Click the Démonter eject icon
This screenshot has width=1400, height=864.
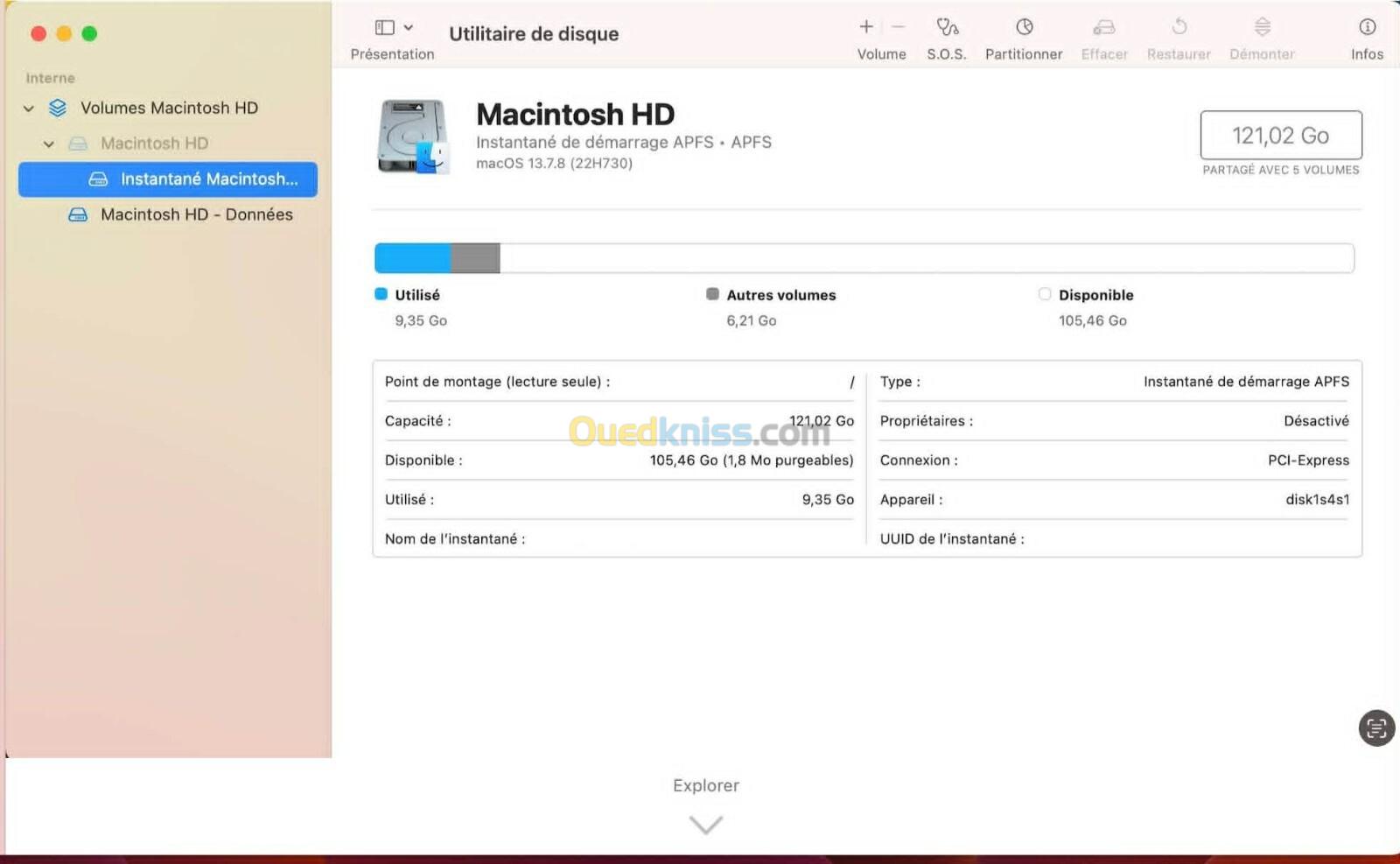coord(1262,27)
